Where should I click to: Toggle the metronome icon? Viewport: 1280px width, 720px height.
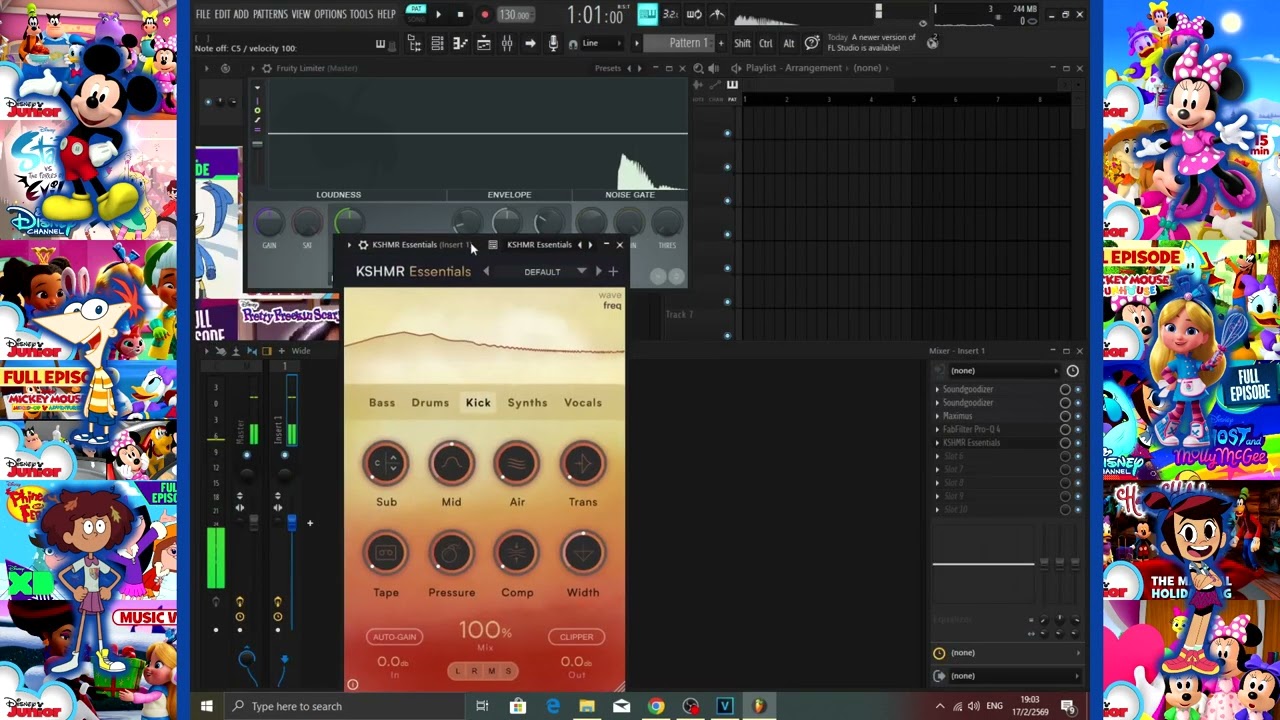pyautogui.click(x=717, y=14)
